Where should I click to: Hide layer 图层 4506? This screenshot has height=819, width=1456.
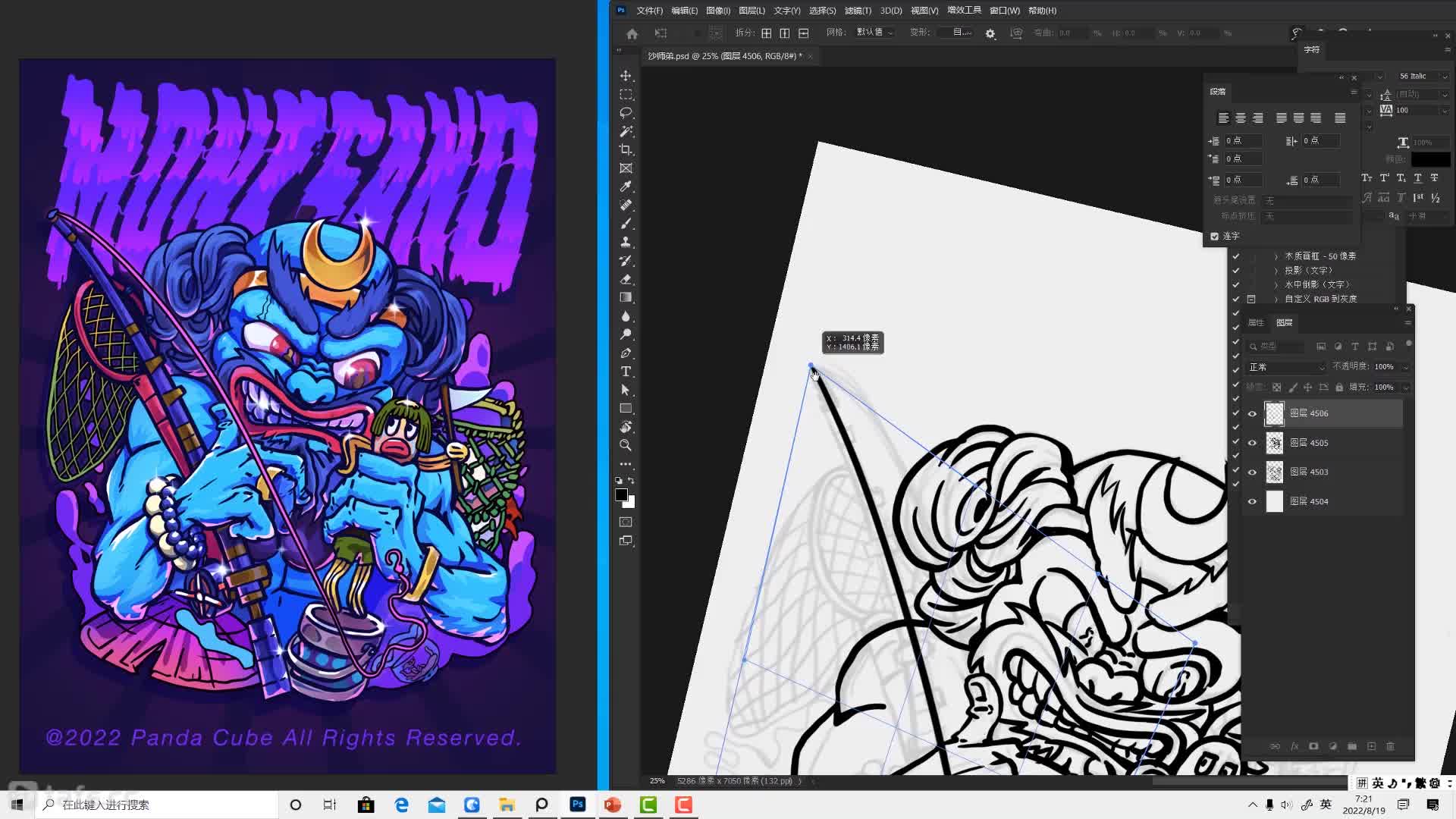1252,413
